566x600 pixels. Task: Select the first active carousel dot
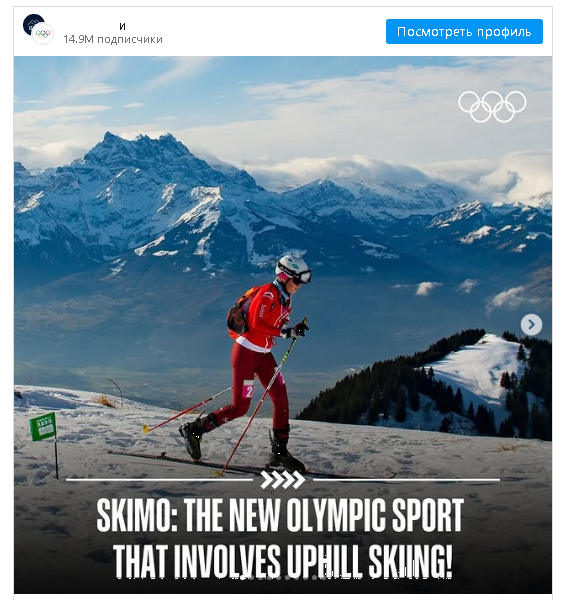point(242,577)
